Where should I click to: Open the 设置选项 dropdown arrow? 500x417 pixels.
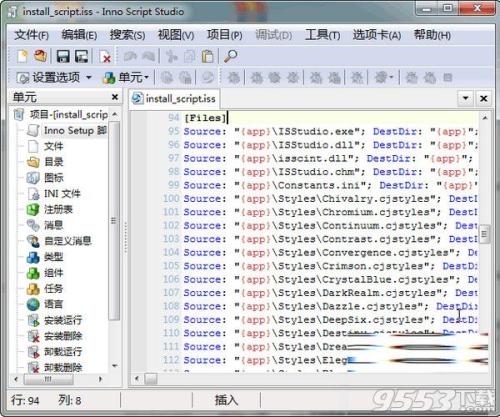coord(89,78)
